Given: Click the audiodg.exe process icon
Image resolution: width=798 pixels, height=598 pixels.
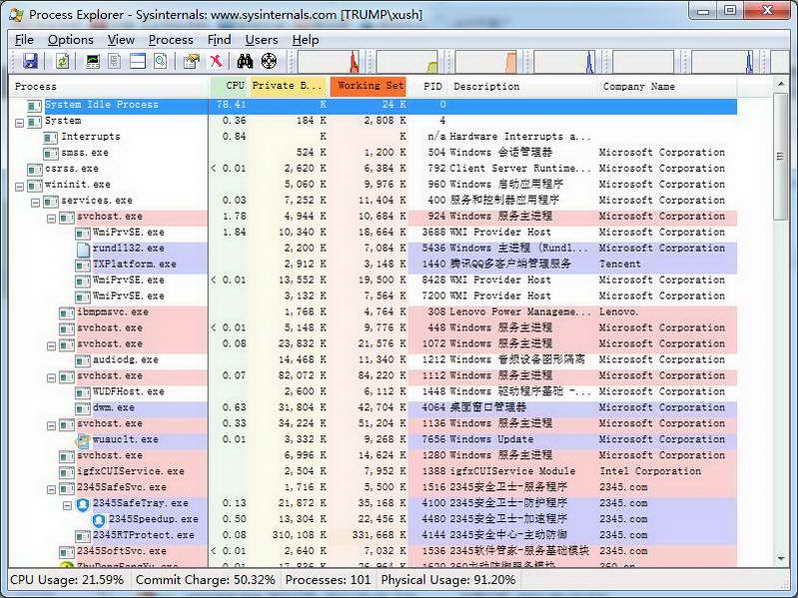Looking at the screenshot, I should click(x=82, y=360).
